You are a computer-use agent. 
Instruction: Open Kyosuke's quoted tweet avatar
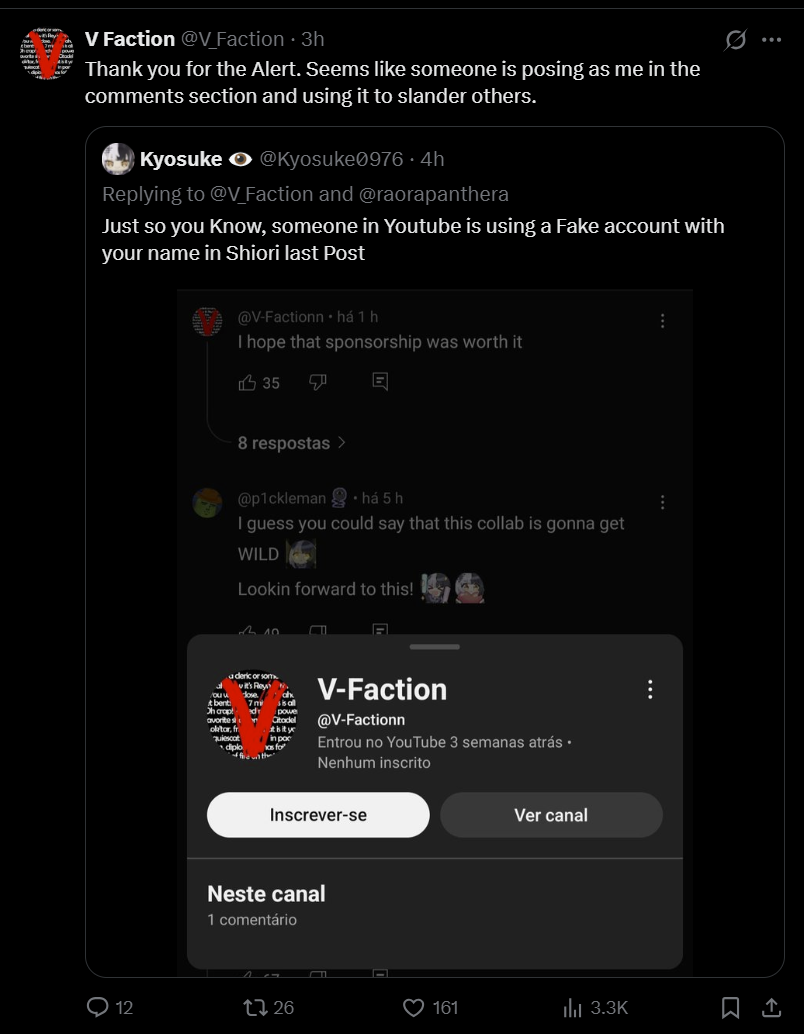click(118, 159)
